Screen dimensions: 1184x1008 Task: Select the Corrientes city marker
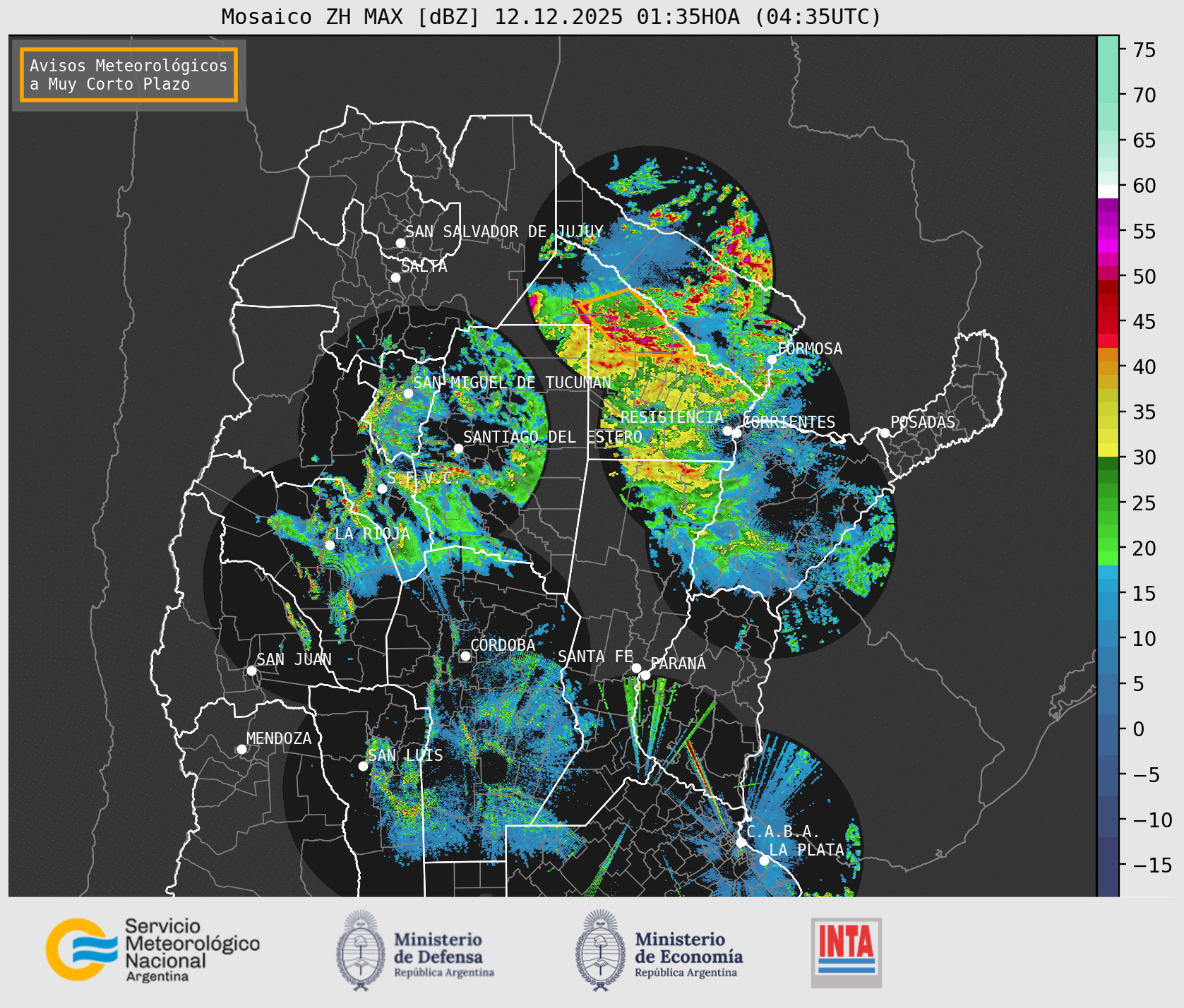[x=736, y=433]
